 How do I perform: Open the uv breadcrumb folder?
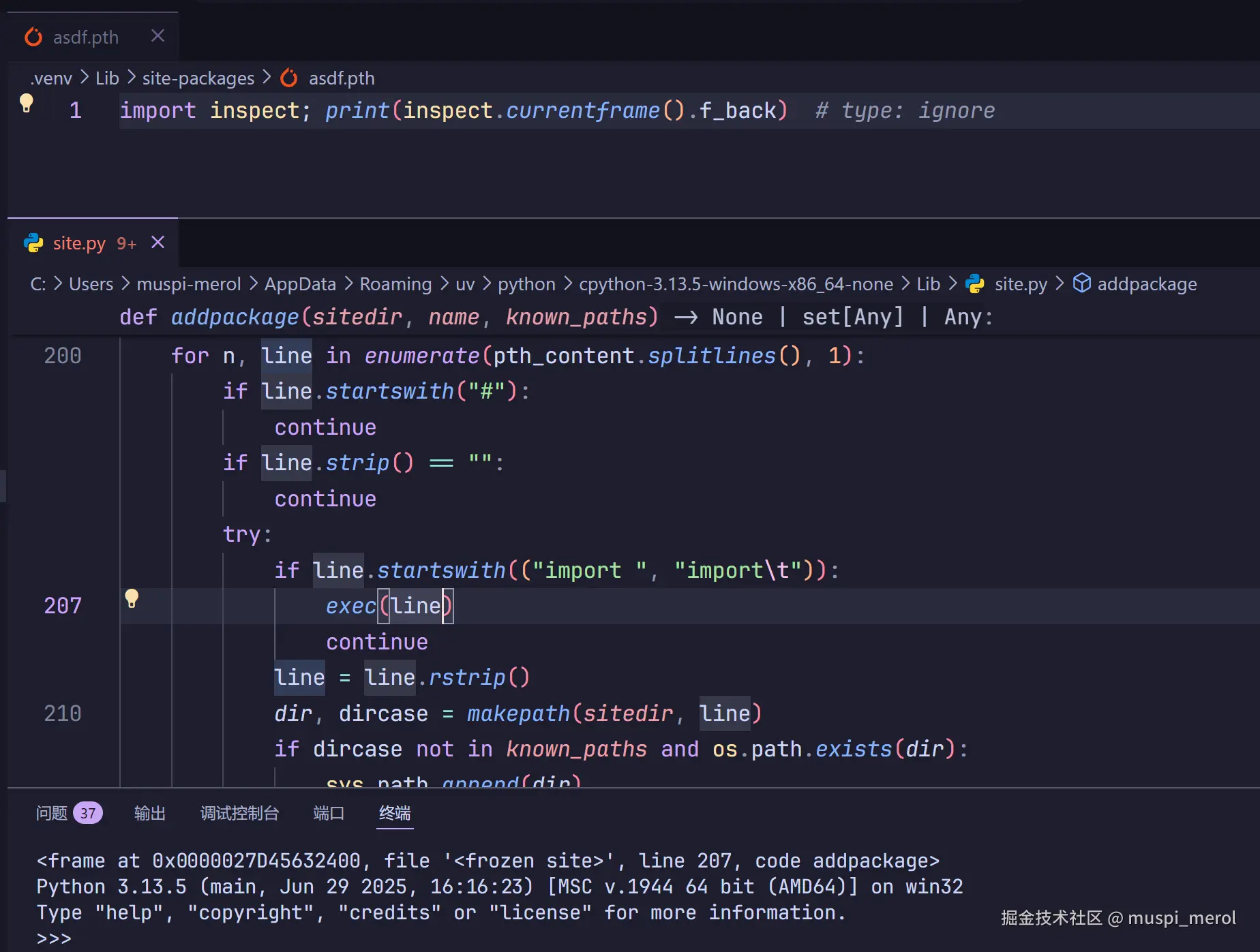[x=465, y=284]
